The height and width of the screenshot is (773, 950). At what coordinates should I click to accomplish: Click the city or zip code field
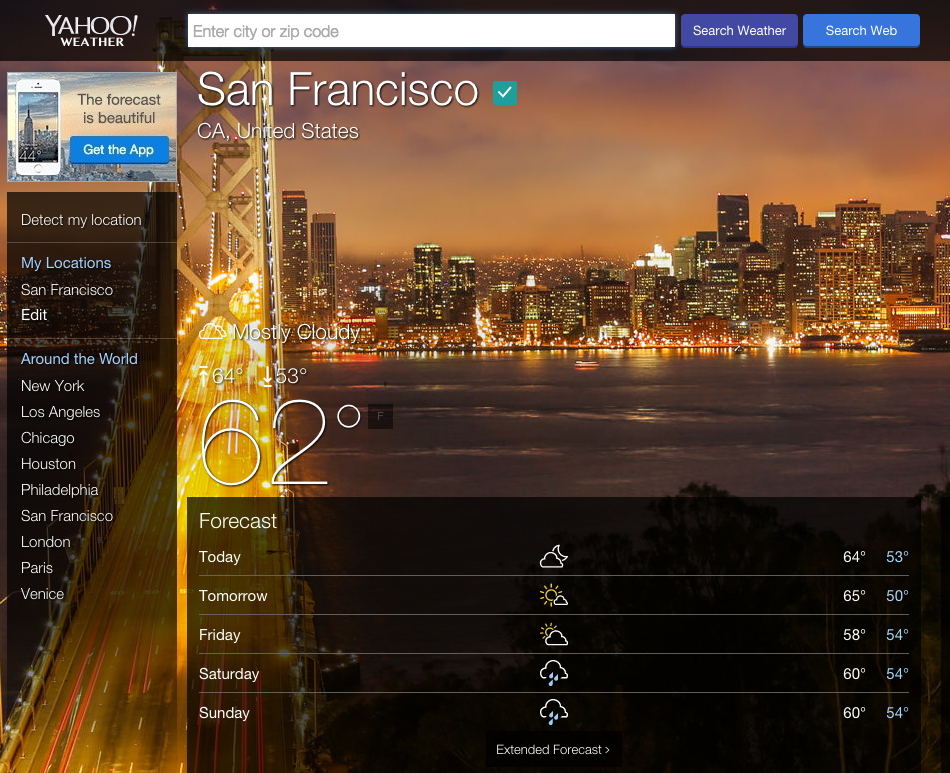pyautogui.click(x=430, y=30)
